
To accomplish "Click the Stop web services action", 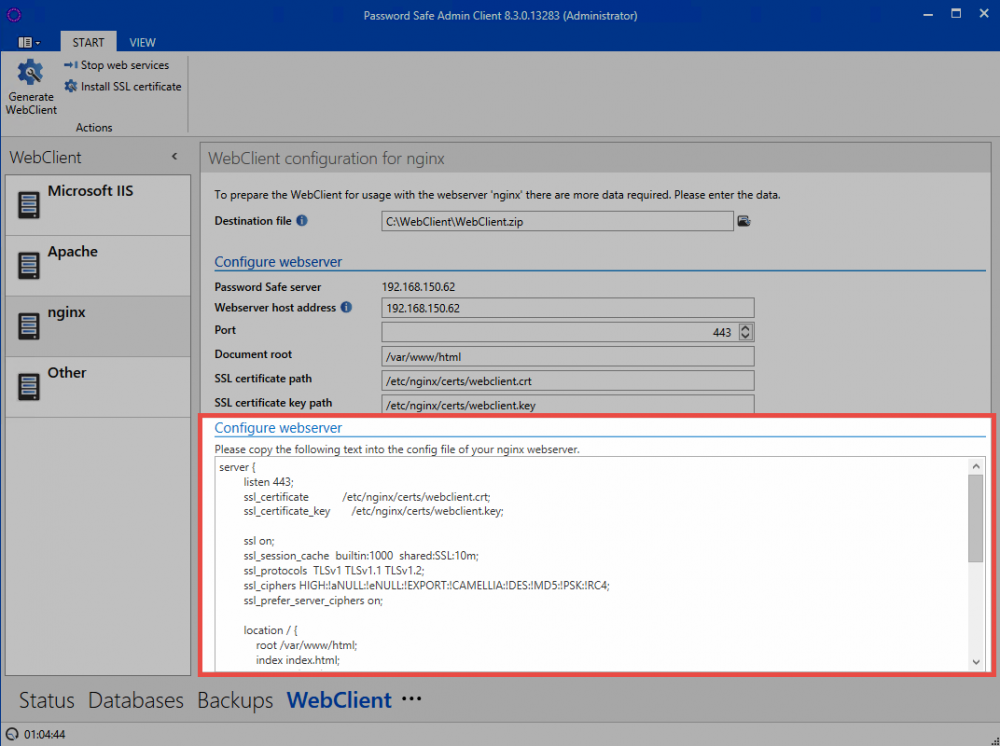I will coord(117,65).
